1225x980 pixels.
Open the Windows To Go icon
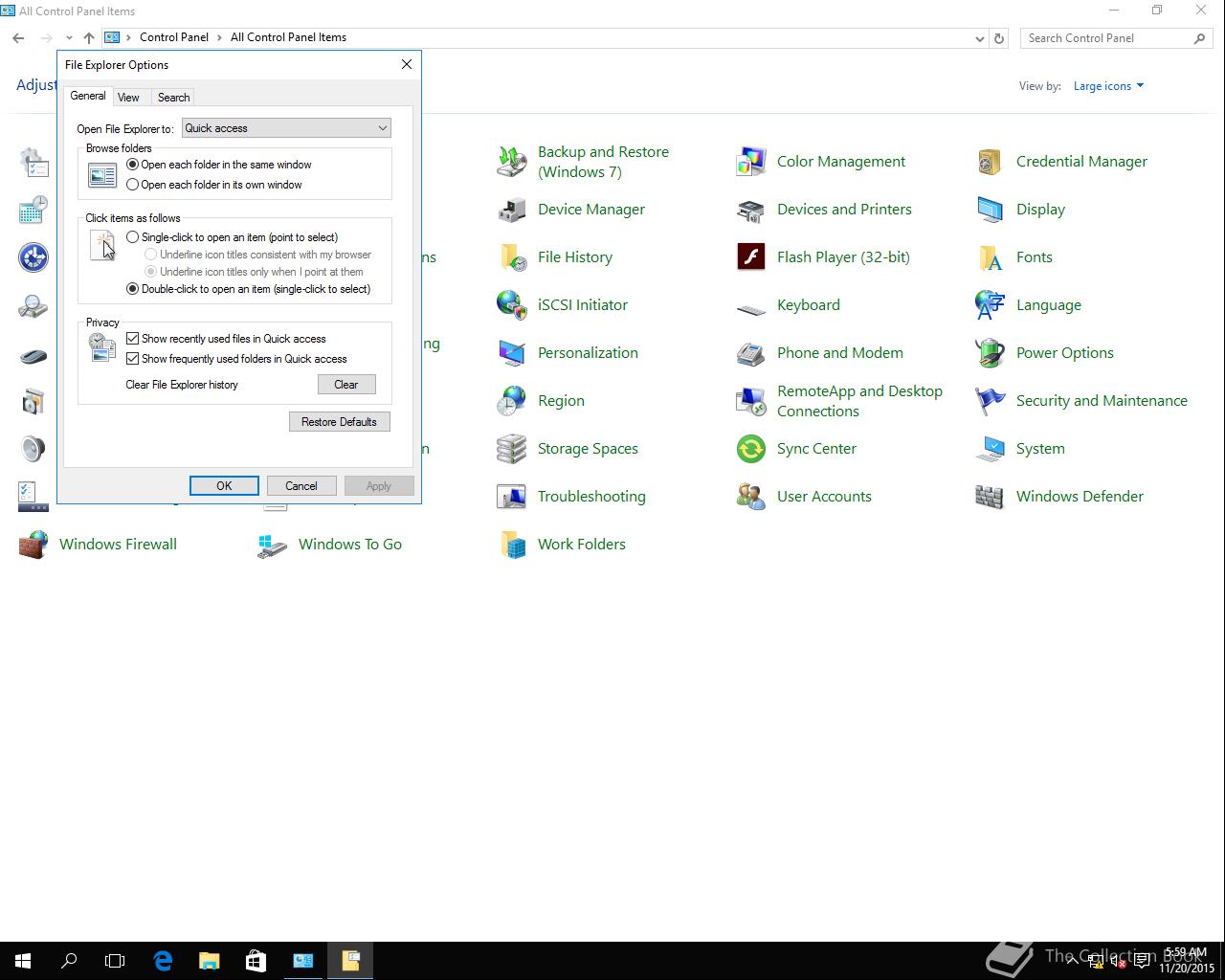click(273, 545)
